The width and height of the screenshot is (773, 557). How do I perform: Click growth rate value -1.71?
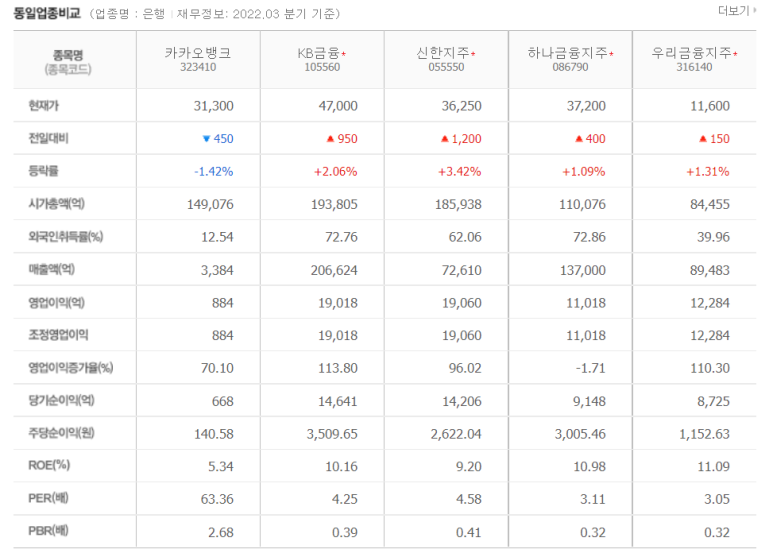(x=591, y=368)
